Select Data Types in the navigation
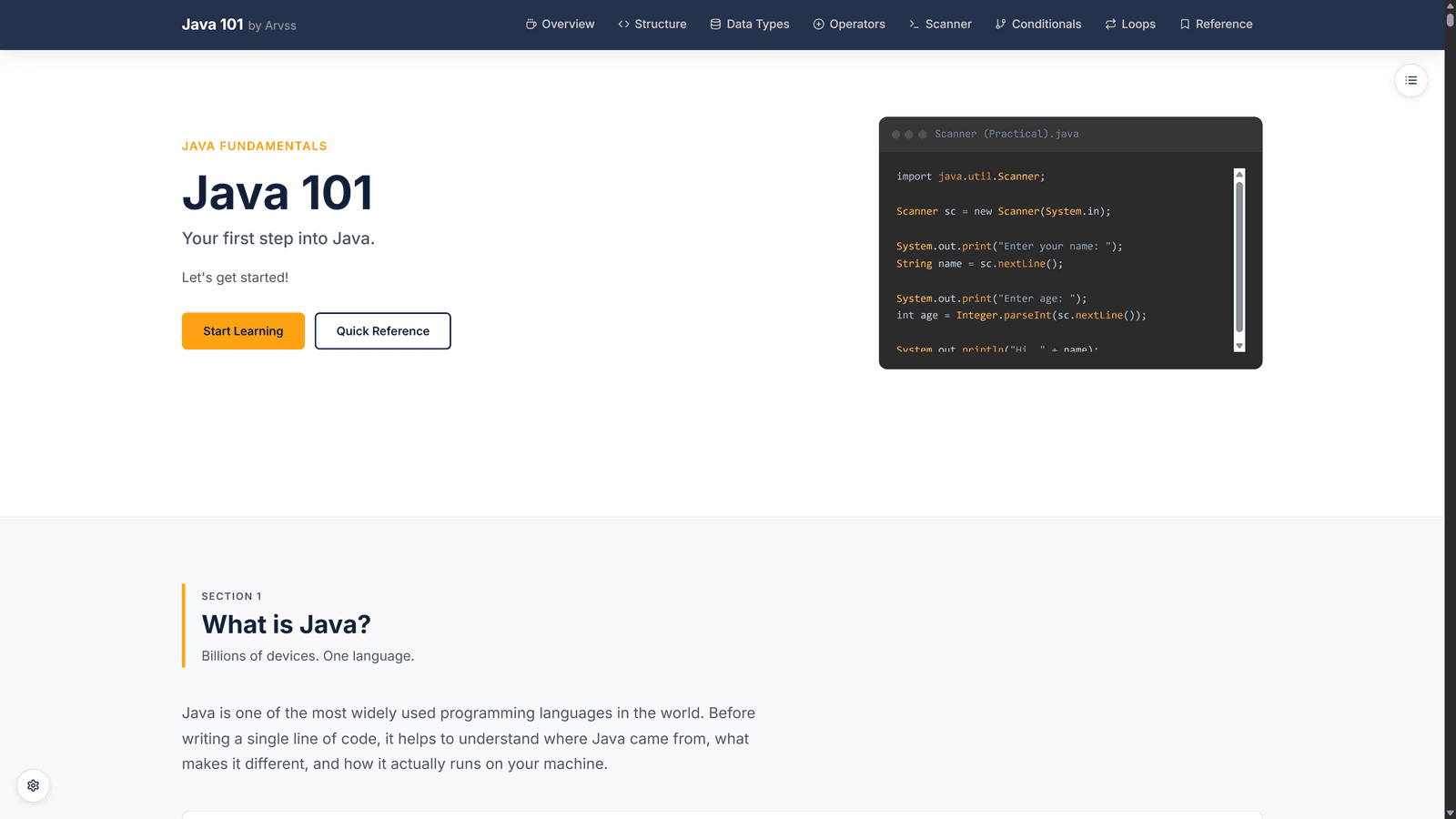This screenshot has width=1456, height=819. point(749,25)
